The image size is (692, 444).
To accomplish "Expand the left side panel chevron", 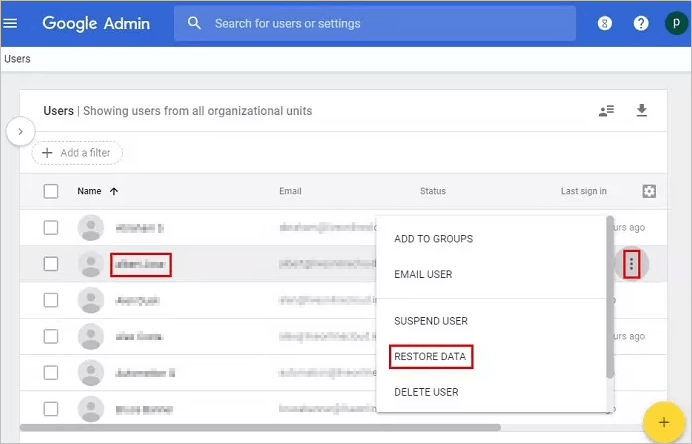I will coord(21,131).
